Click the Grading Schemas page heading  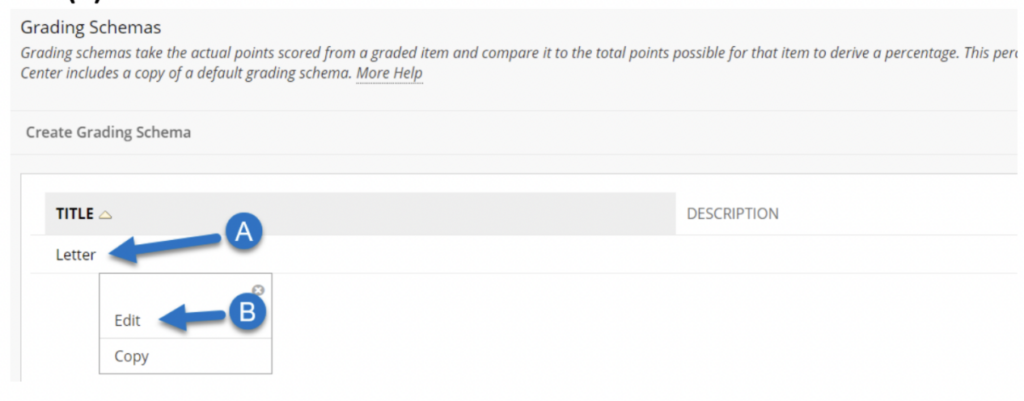[x=91, y=27]
